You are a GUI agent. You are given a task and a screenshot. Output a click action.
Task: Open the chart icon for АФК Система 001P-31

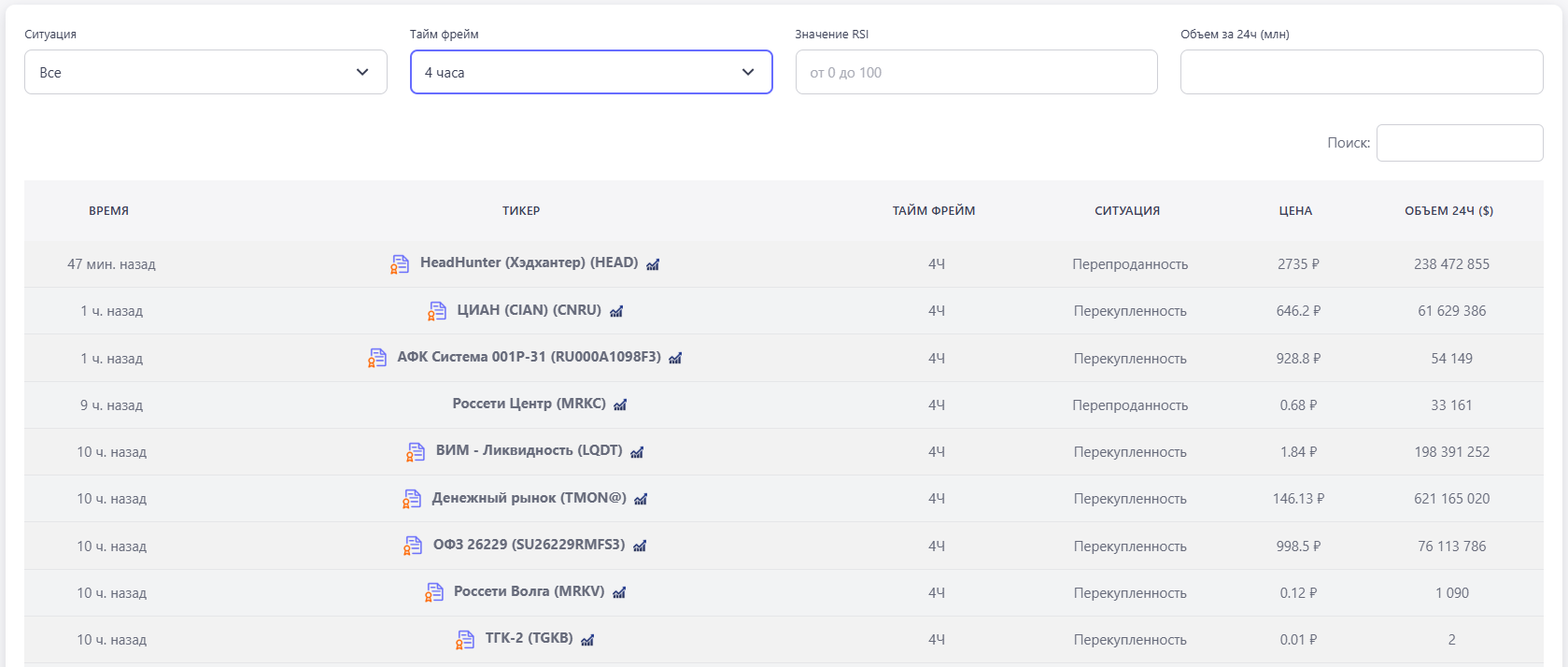point(675,358)
